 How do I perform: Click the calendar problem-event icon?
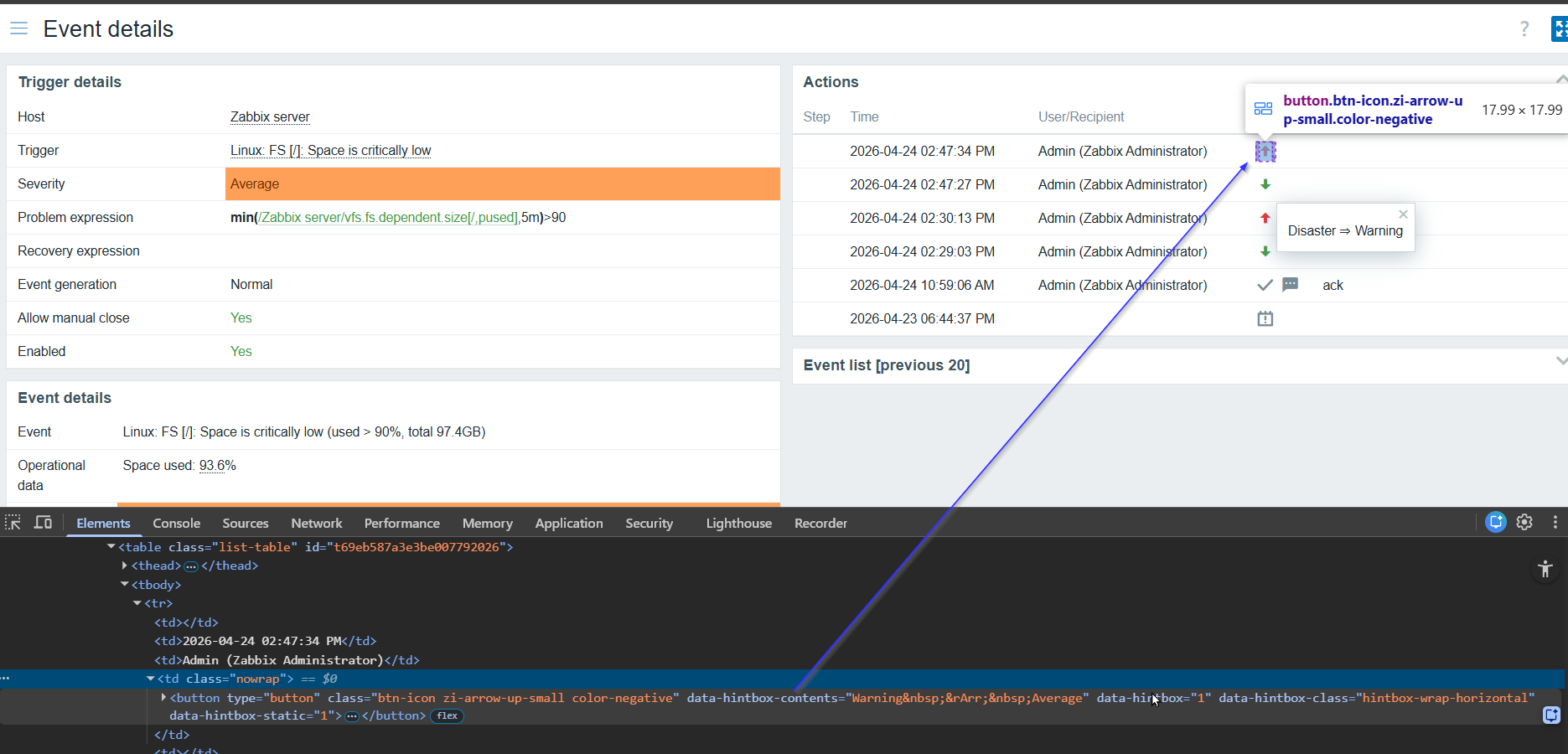click(x=1265, y=318)
